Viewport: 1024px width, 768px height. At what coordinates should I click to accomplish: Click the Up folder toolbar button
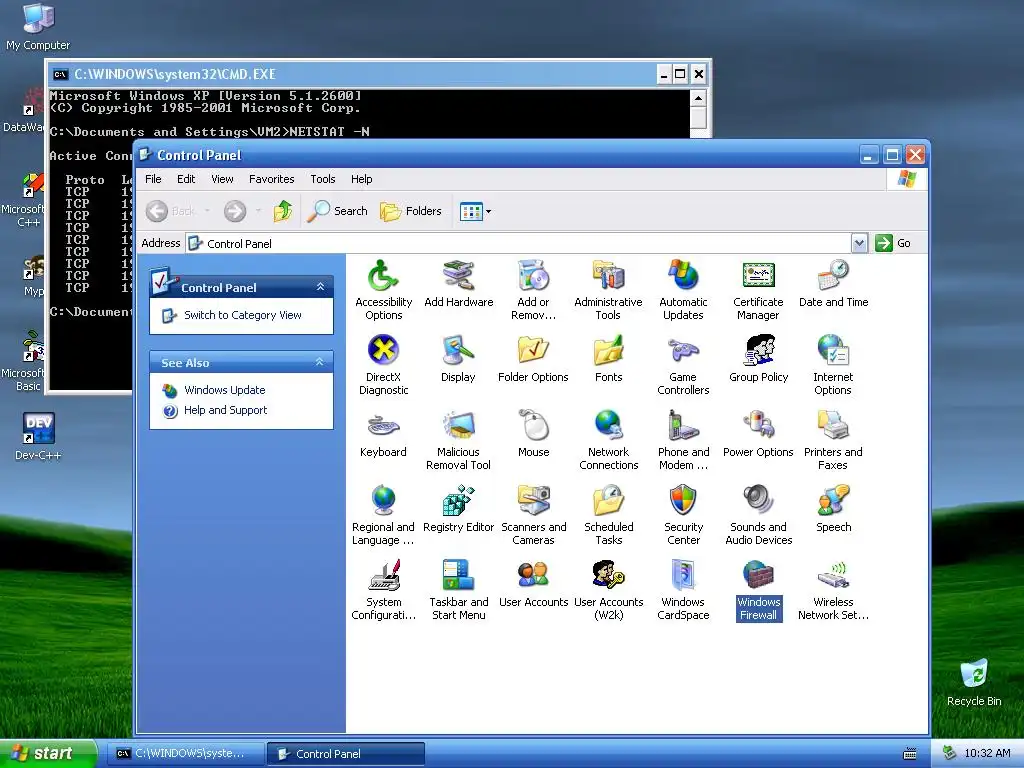click(283, 211)
